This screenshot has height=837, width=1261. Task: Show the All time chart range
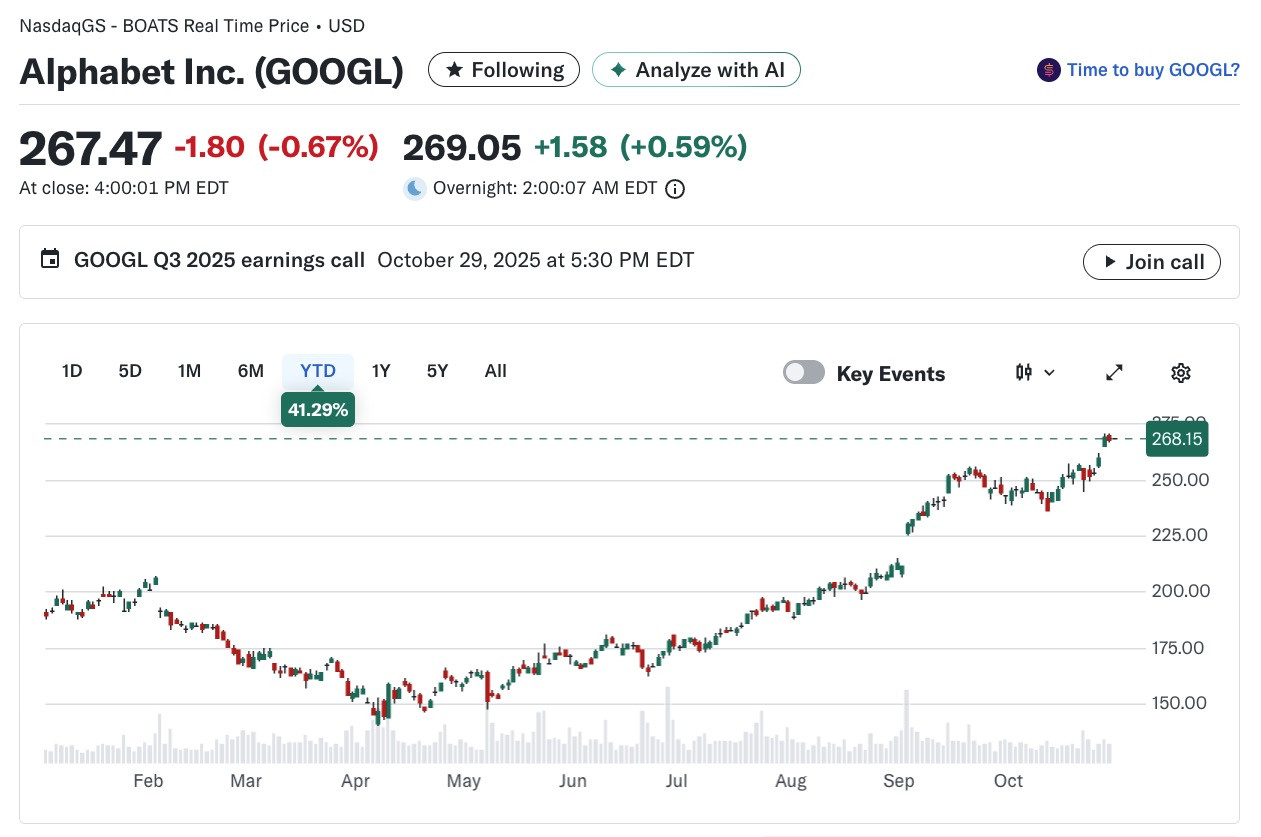click(496, 371)
